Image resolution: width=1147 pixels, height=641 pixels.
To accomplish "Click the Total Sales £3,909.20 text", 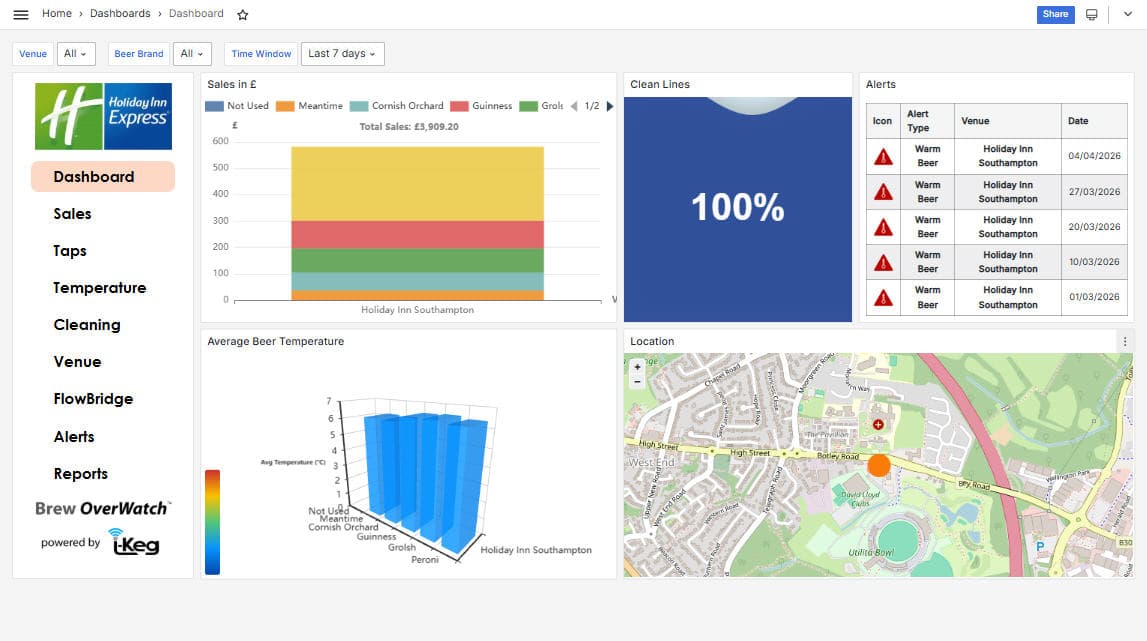I will (x=409, y=127).
